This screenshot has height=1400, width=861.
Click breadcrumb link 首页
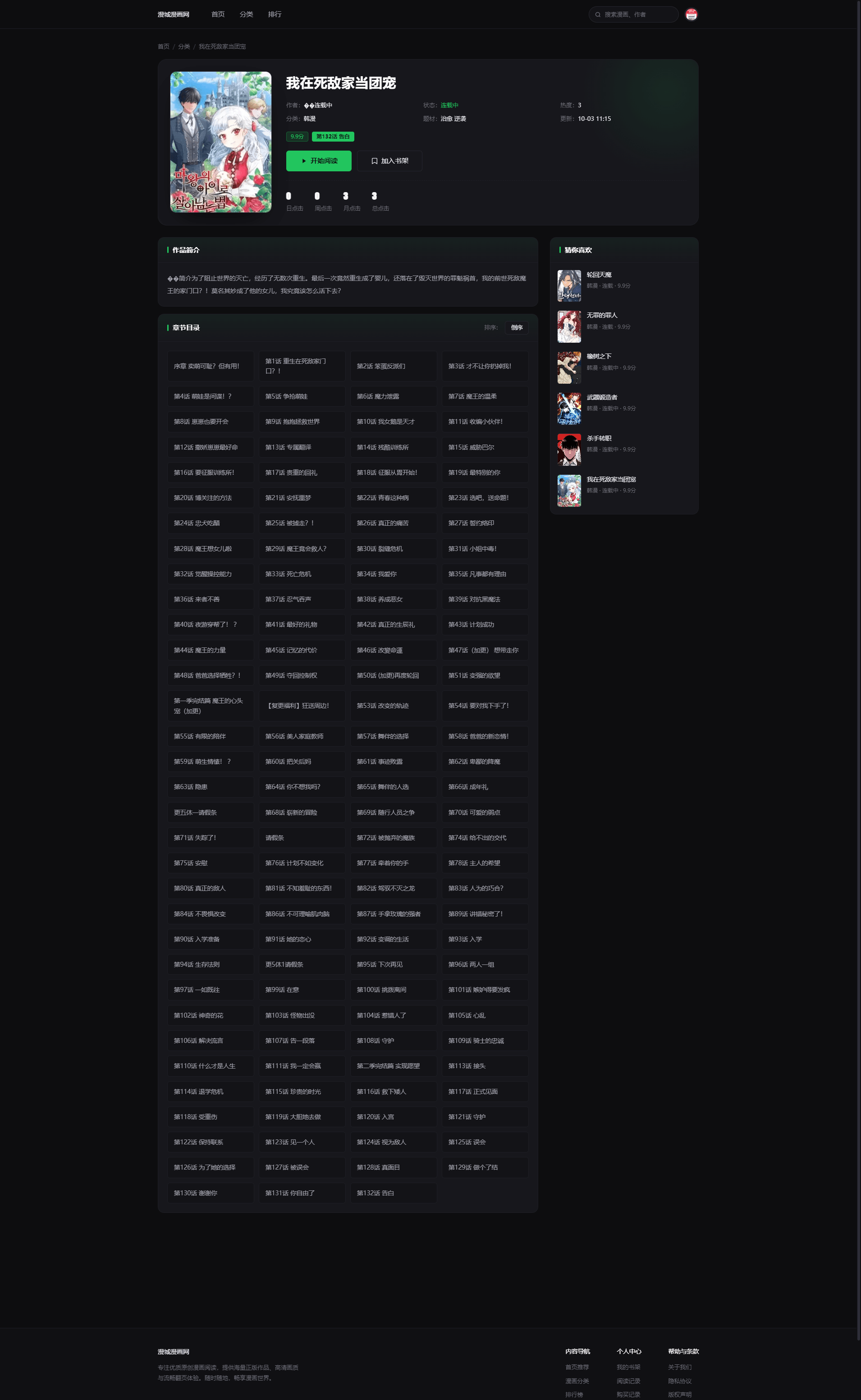click(x=164, y=47)
